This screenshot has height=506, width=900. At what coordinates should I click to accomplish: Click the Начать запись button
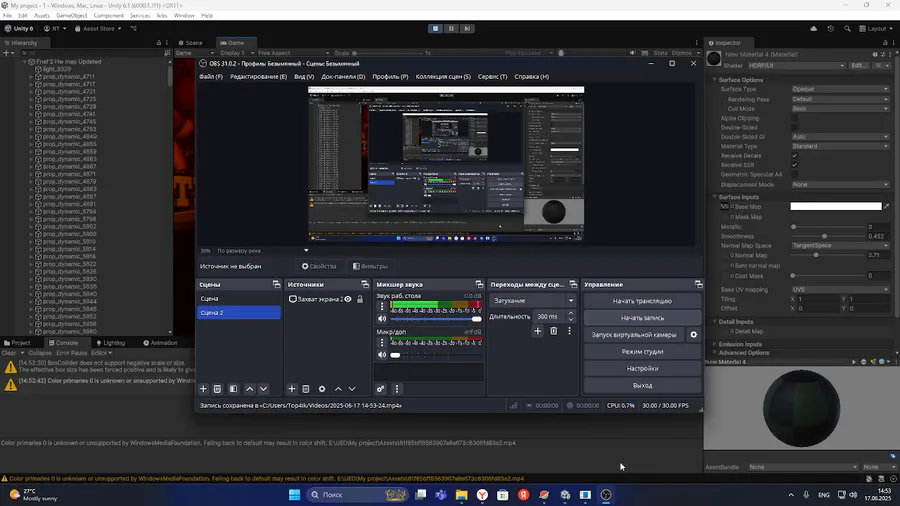tap(642, 318)
